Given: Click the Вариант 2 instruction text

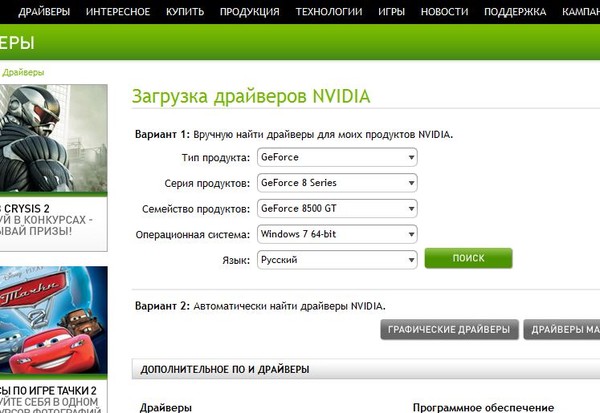Looking at the screenshot, I should (260, 306).
